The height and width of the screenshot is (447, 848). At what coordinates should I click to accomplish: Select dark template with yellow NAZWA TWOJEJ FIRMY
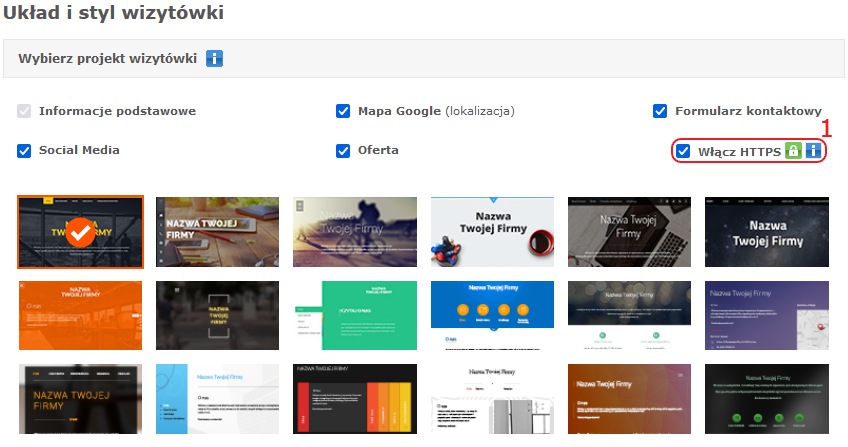[x=81, y=399]
